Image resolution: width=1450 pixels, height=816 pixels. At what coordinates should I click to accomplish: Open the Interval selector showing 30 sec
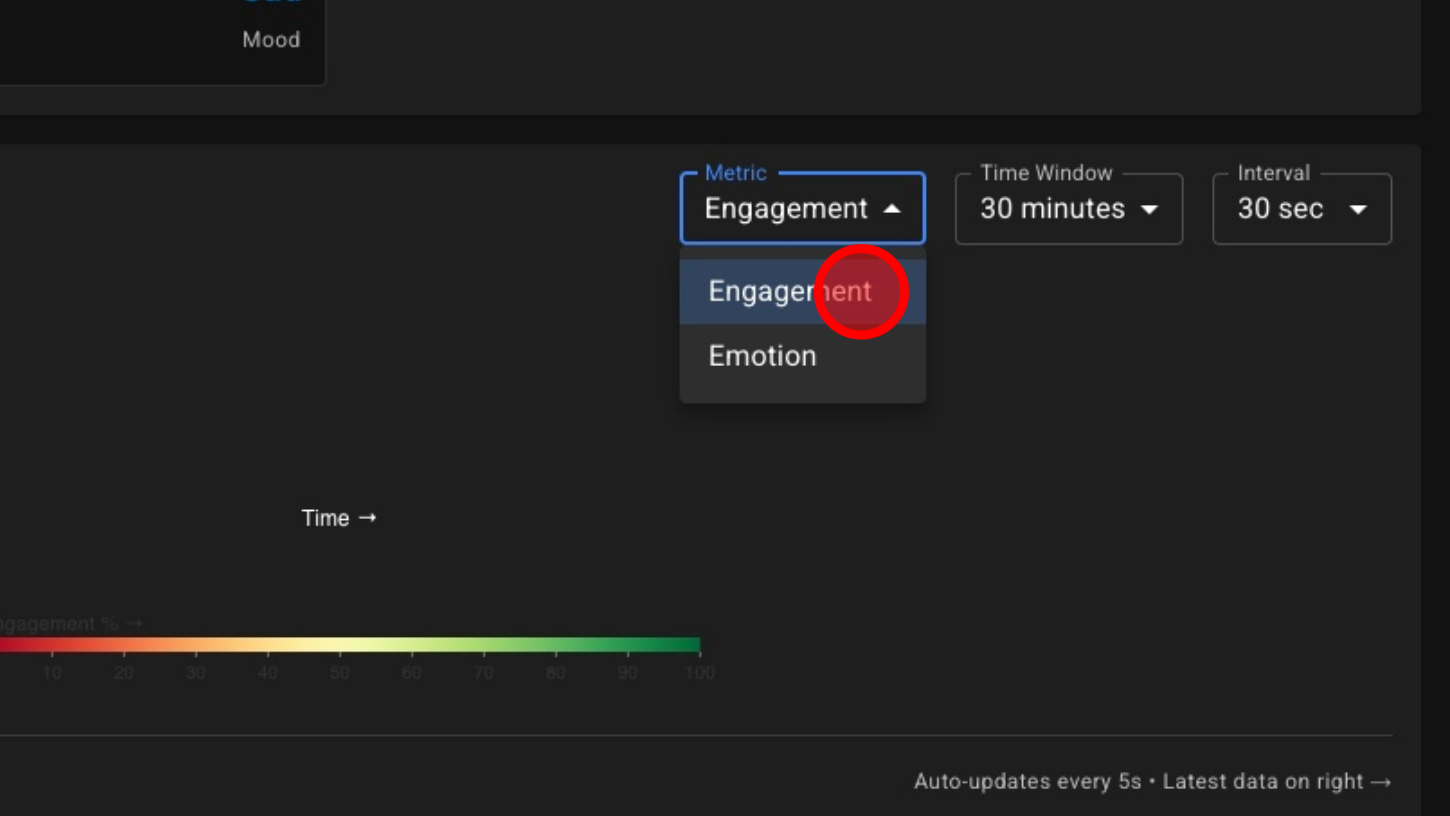coord(1281,209)
